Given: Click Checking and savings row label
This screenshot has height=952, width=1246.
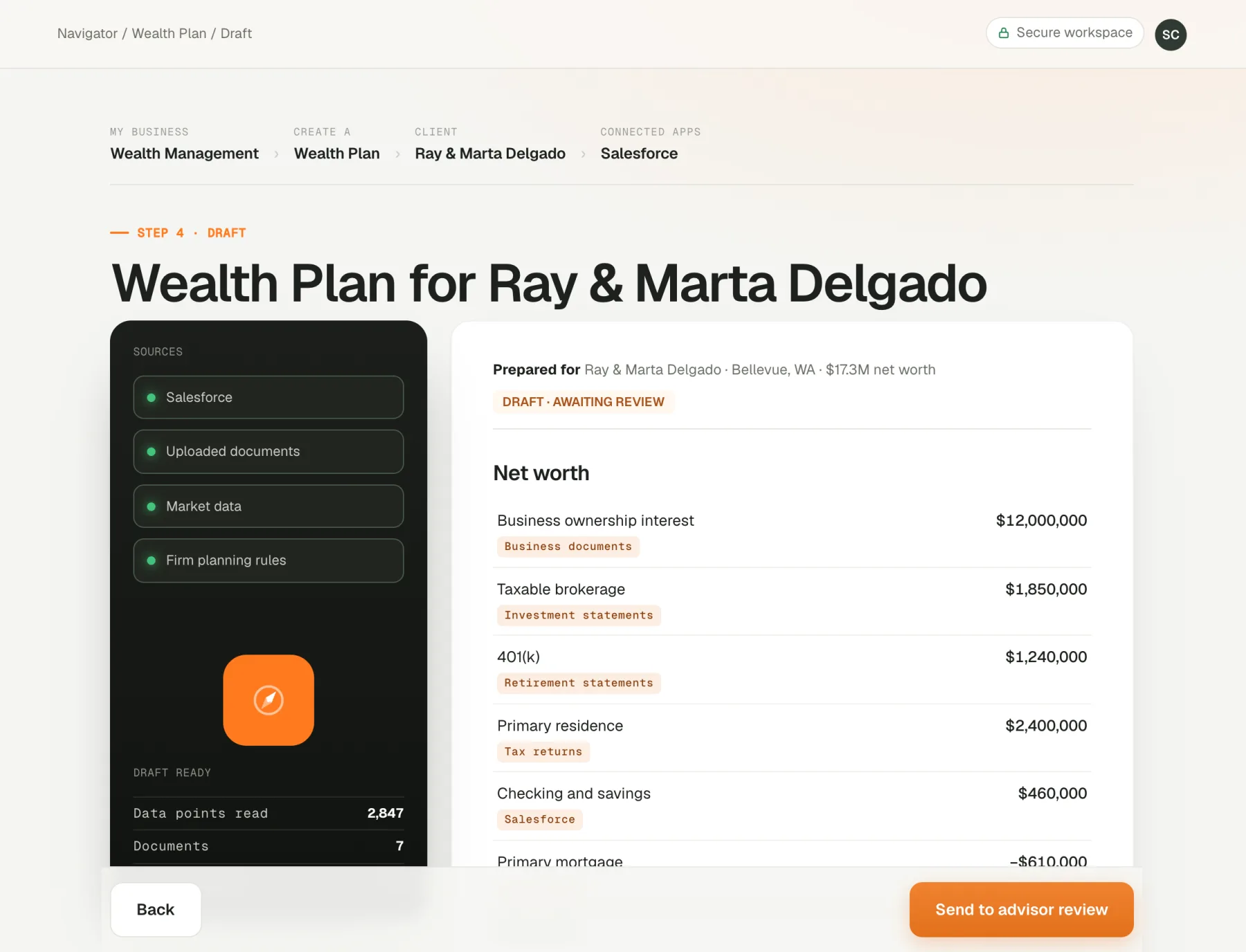Looking at the screenshot, I should point(574,794).
